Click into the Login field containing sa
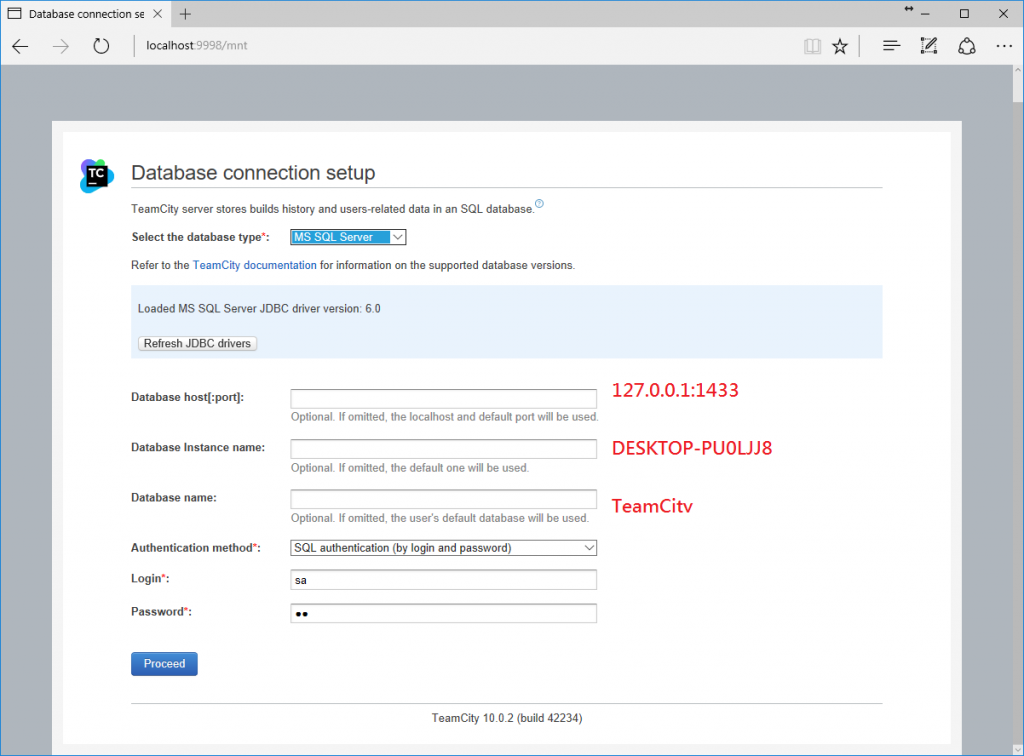Viewport: 1024px width, 756px height. 443,580
